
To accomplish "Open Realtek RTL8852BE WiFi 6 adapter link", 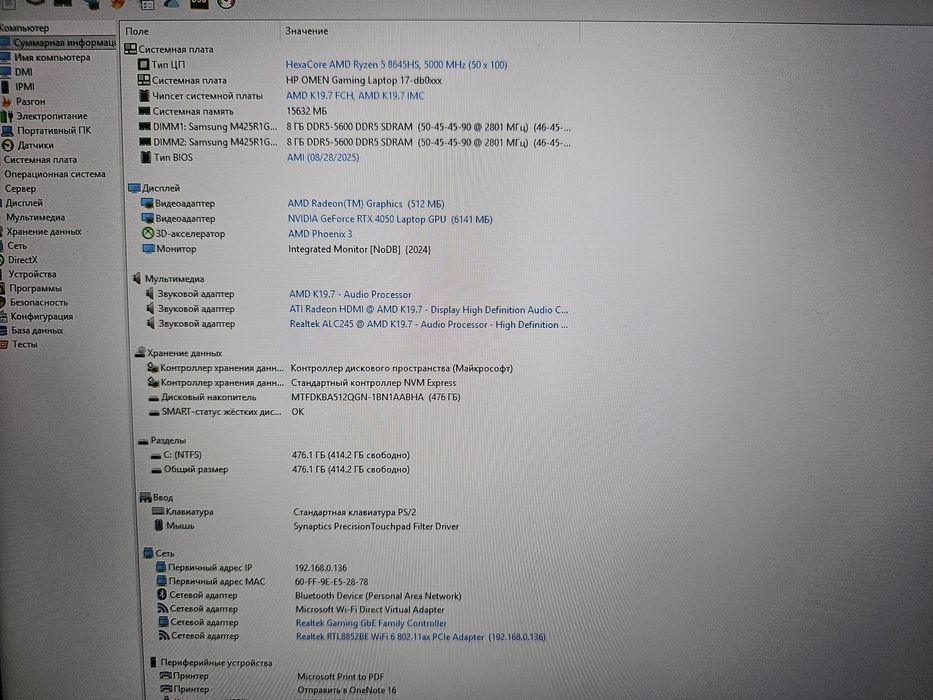I will click(421, 637).
